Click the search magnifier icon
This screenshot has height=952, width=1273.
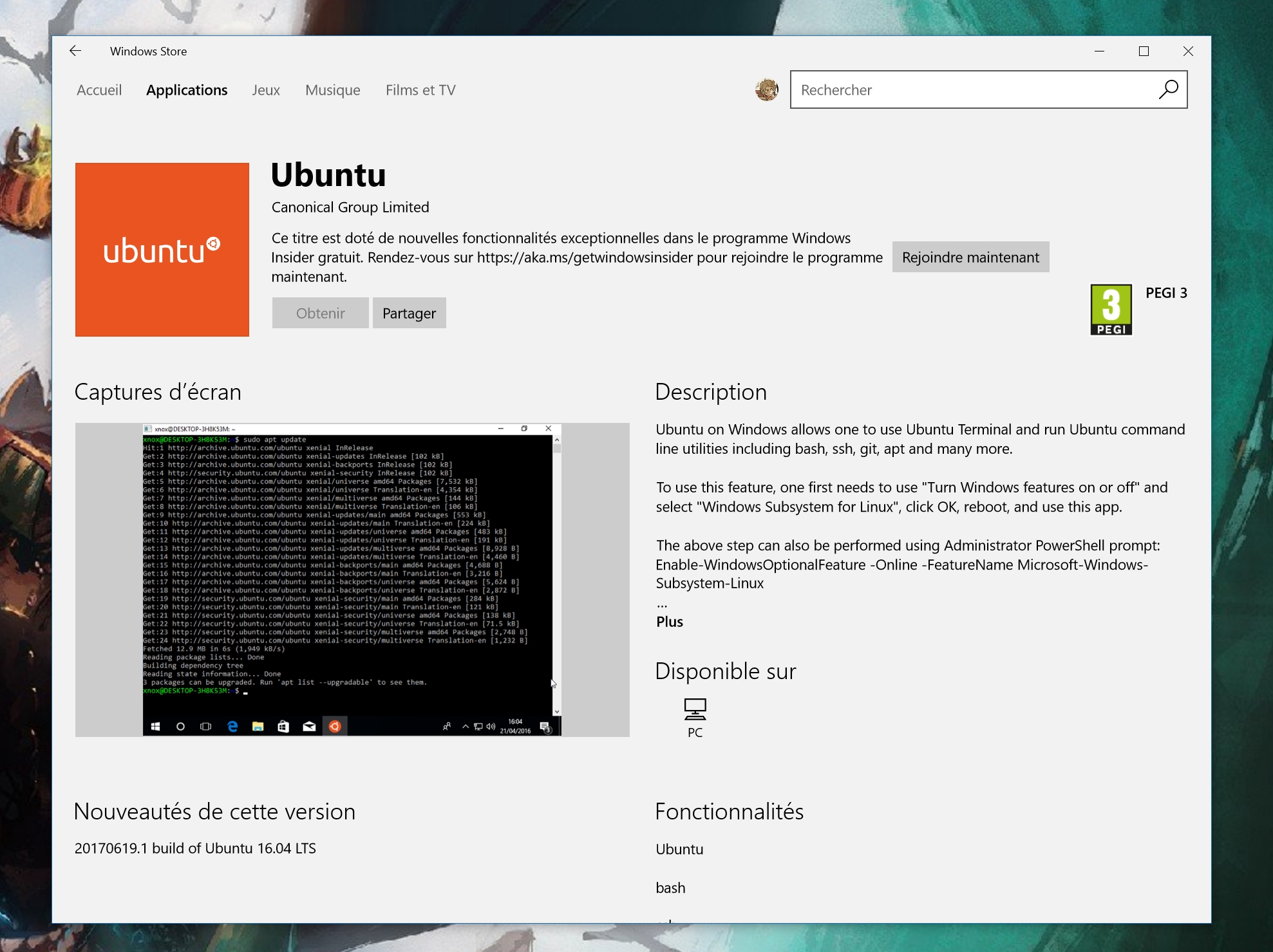click(x=1168, y=89)
